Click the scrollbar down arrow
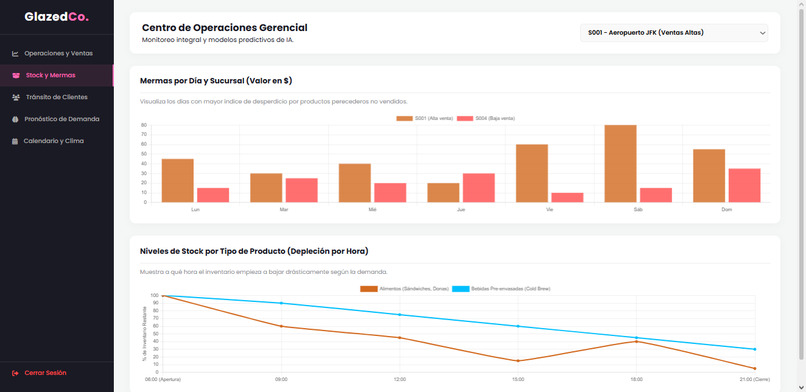This screenshot has width=806, height=392. point(801,387)
